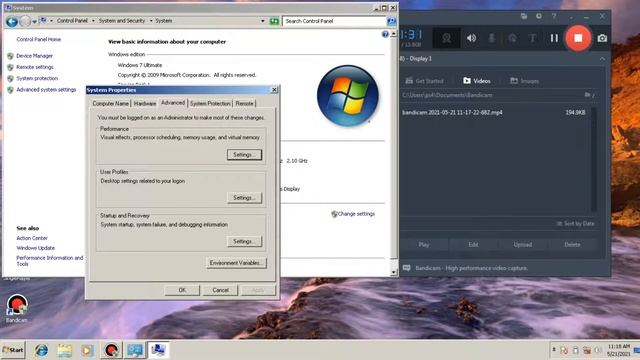Open the Bandicam help question mark icon

[x=554, y=16]
